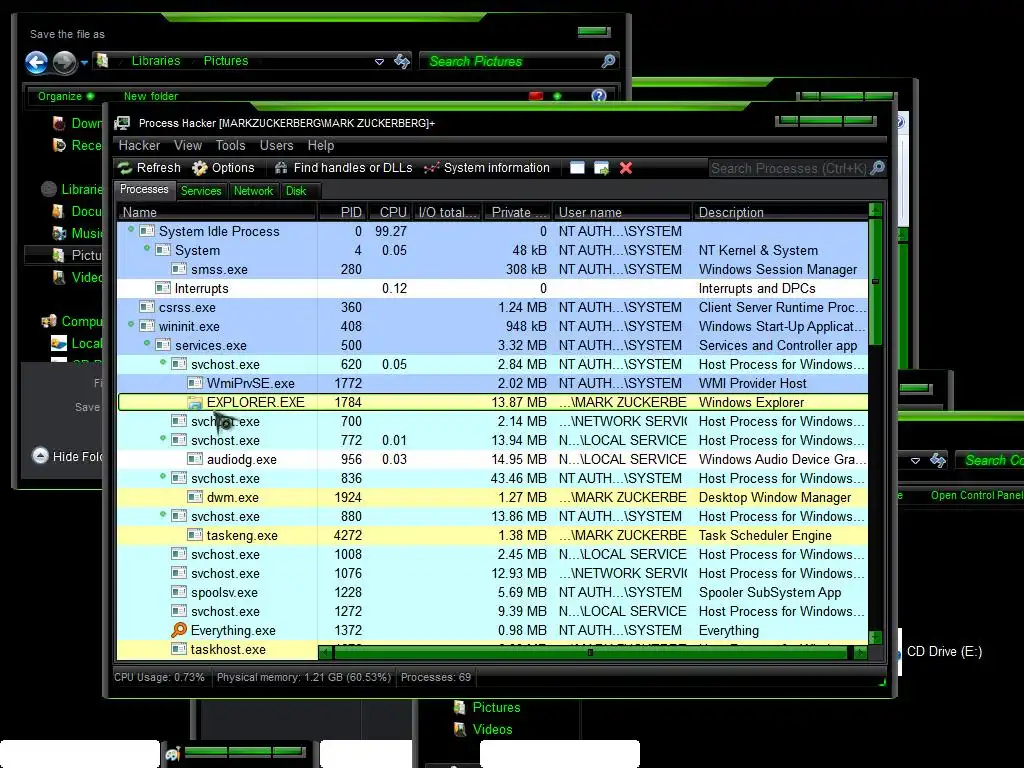
Task: Click the smss.exe process icon
Action: (x=179, y=268)
